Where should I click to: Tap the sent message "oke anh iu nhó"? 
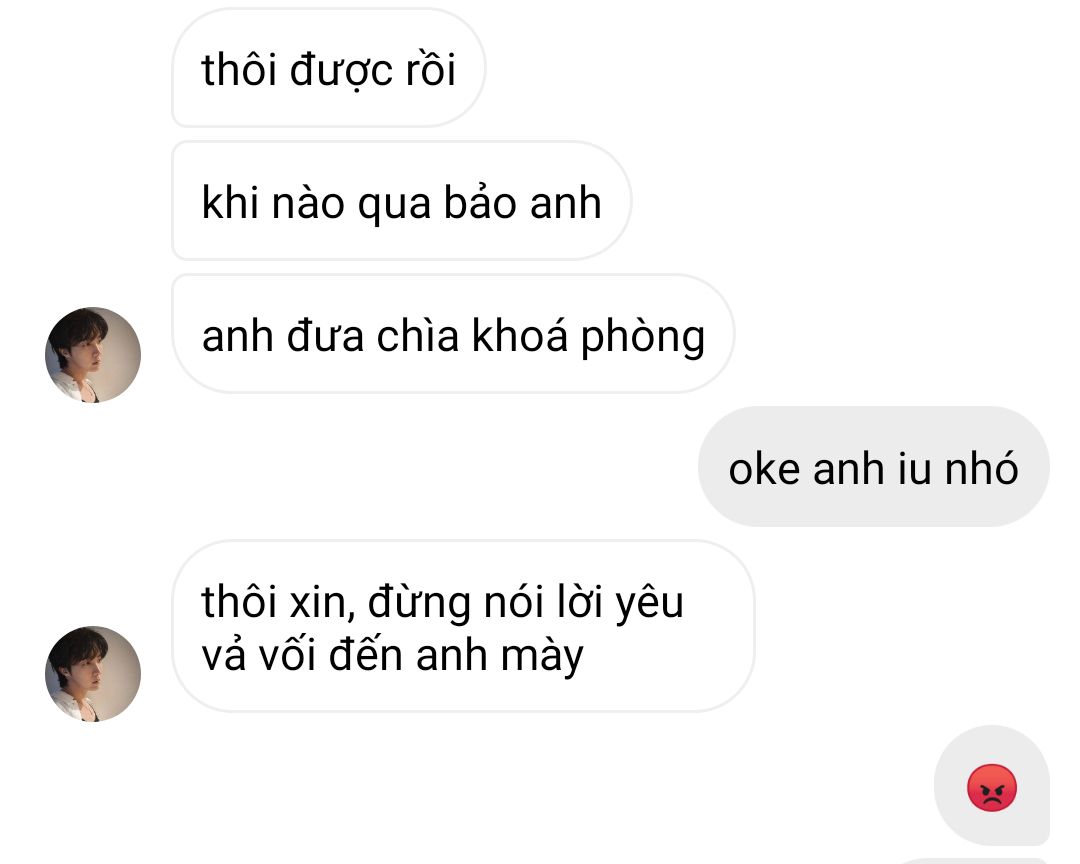873,466
